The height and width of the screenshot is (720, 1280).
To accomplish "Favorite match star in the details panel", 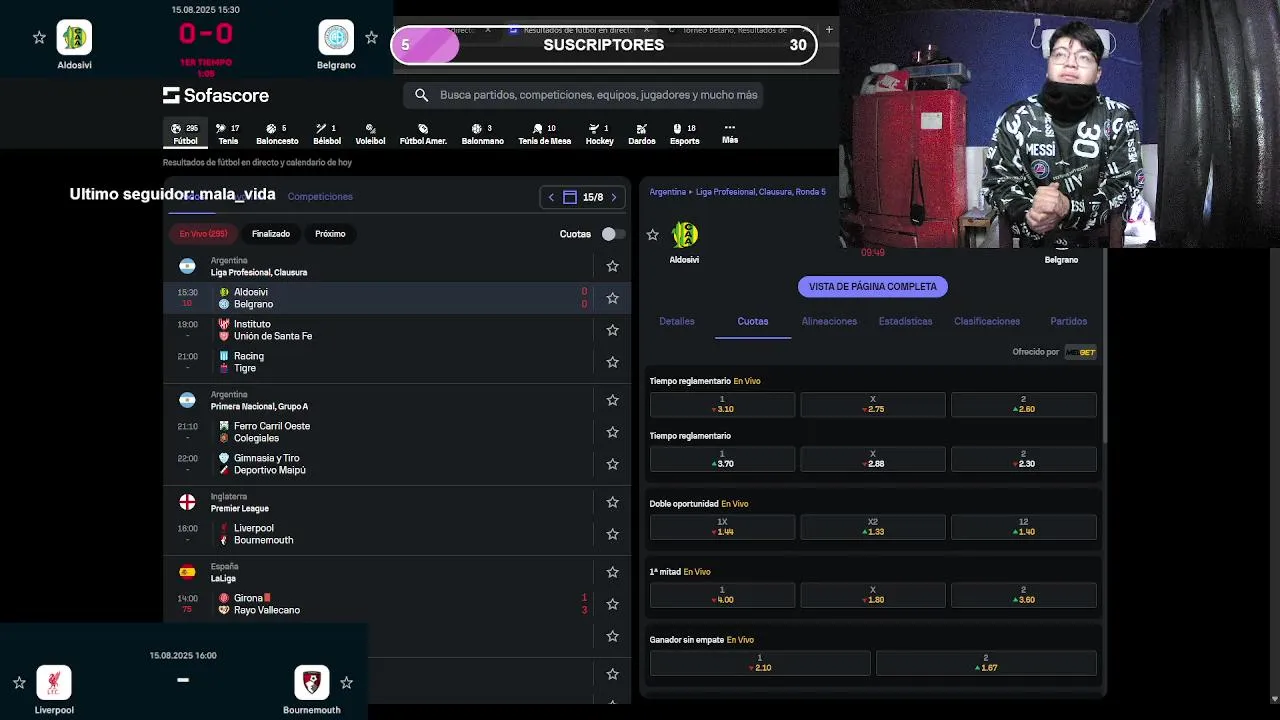I will click(x=653, y=235).
